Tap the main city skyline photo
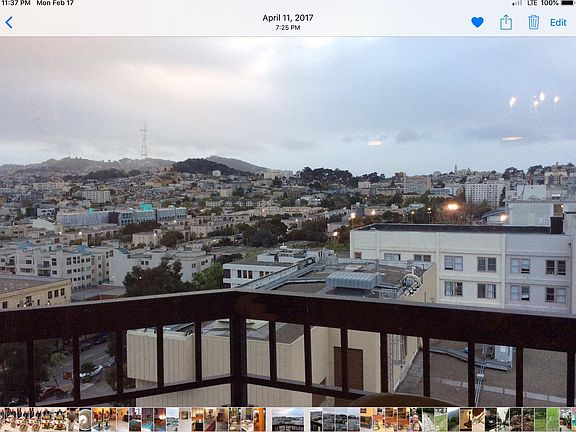 tap(288, 222)
